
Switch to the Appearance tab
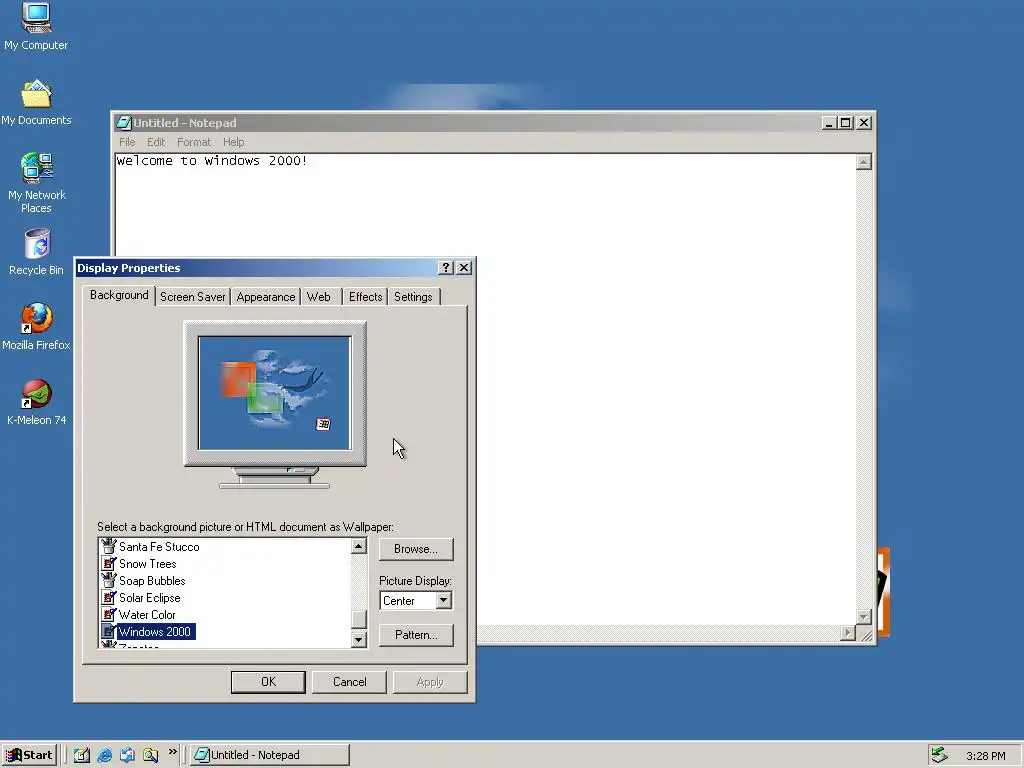[266, 296]
